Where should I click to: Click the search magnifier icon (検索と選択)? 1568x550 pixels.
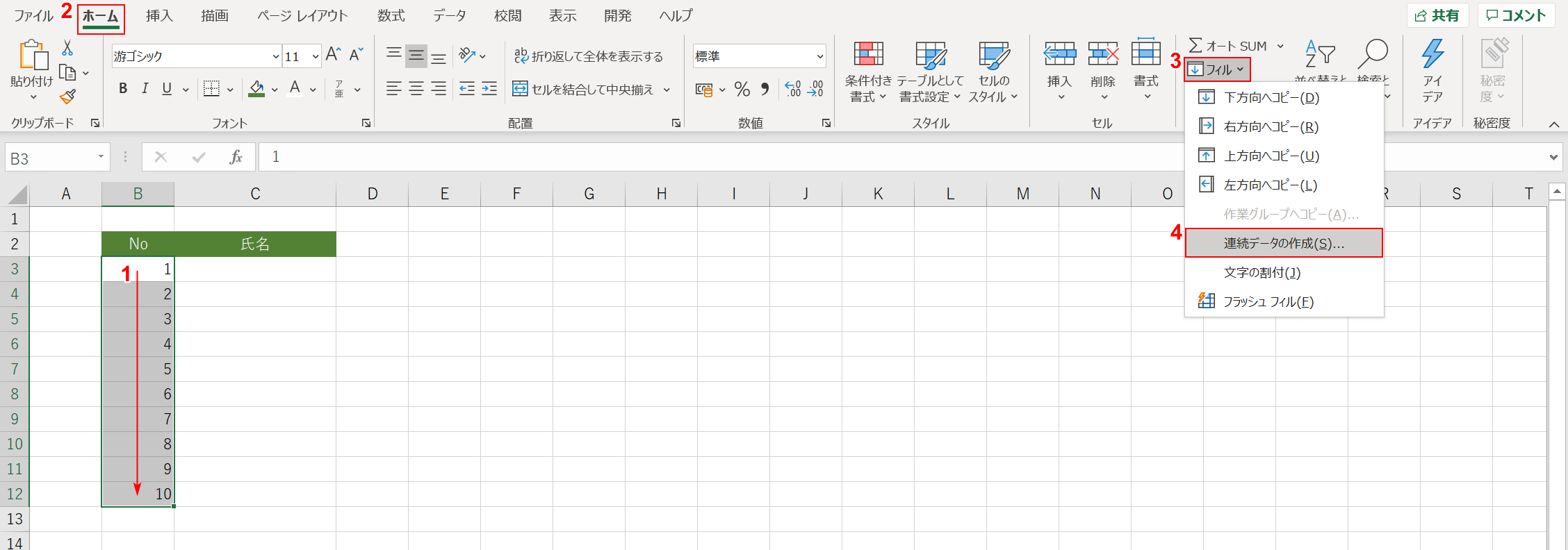tap(1373, 53)
